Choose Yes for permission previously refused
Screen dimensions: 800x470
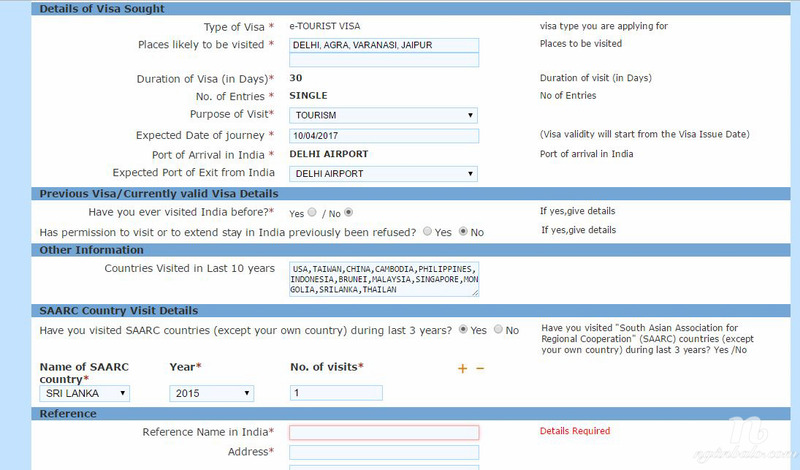click(428, 232)
